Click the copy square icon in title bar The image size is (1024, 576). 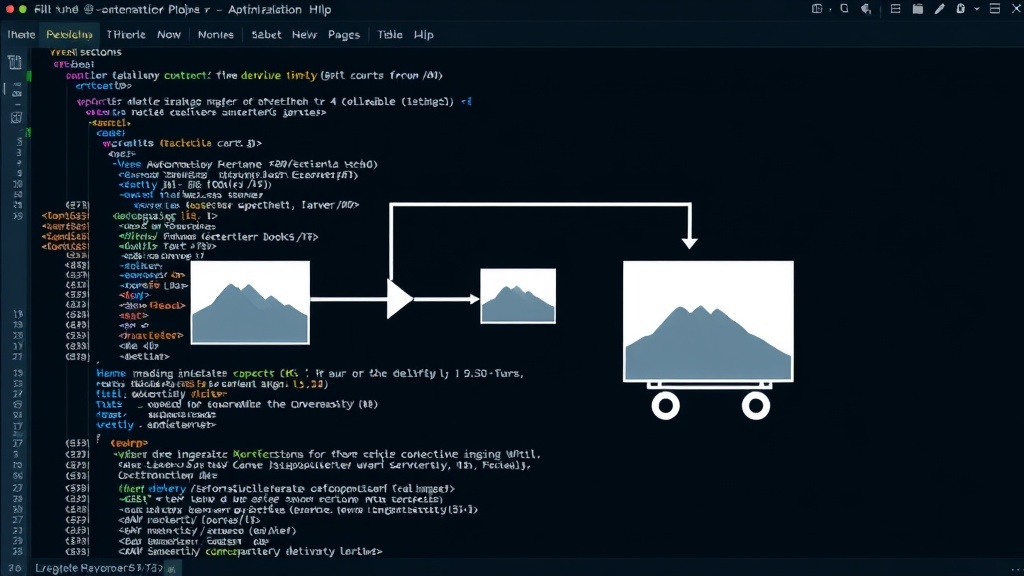[844, 8]
